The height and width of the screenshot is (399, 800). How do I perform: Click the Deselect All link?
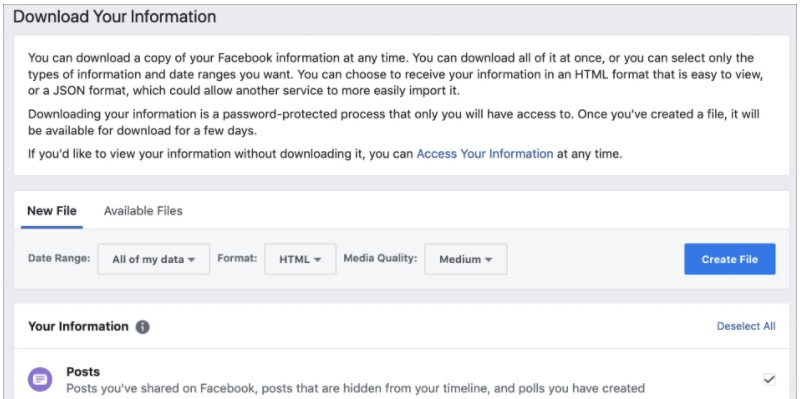point(746,326)
